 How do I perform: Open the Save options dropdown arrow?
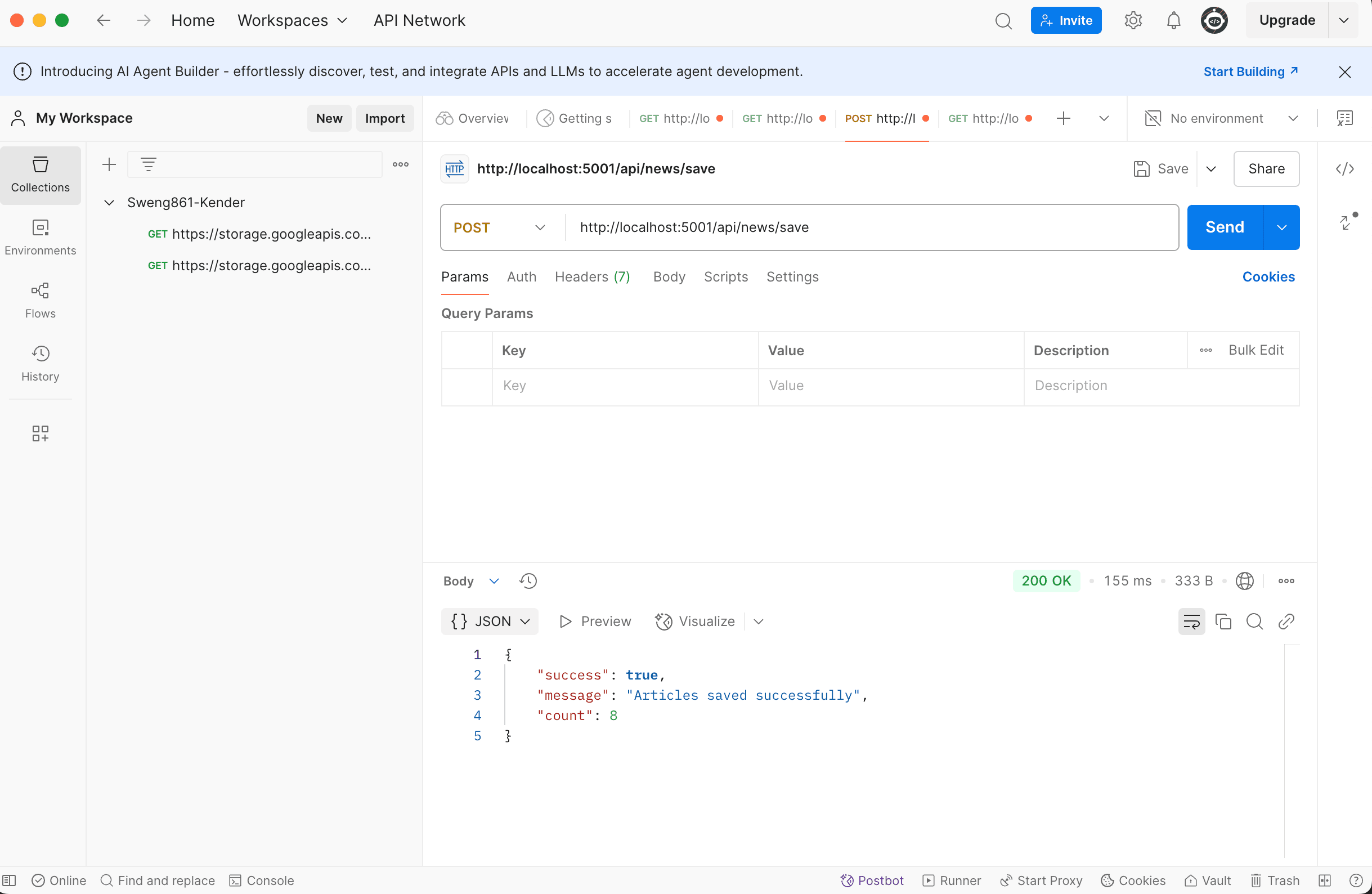(x=1212, y=169)
